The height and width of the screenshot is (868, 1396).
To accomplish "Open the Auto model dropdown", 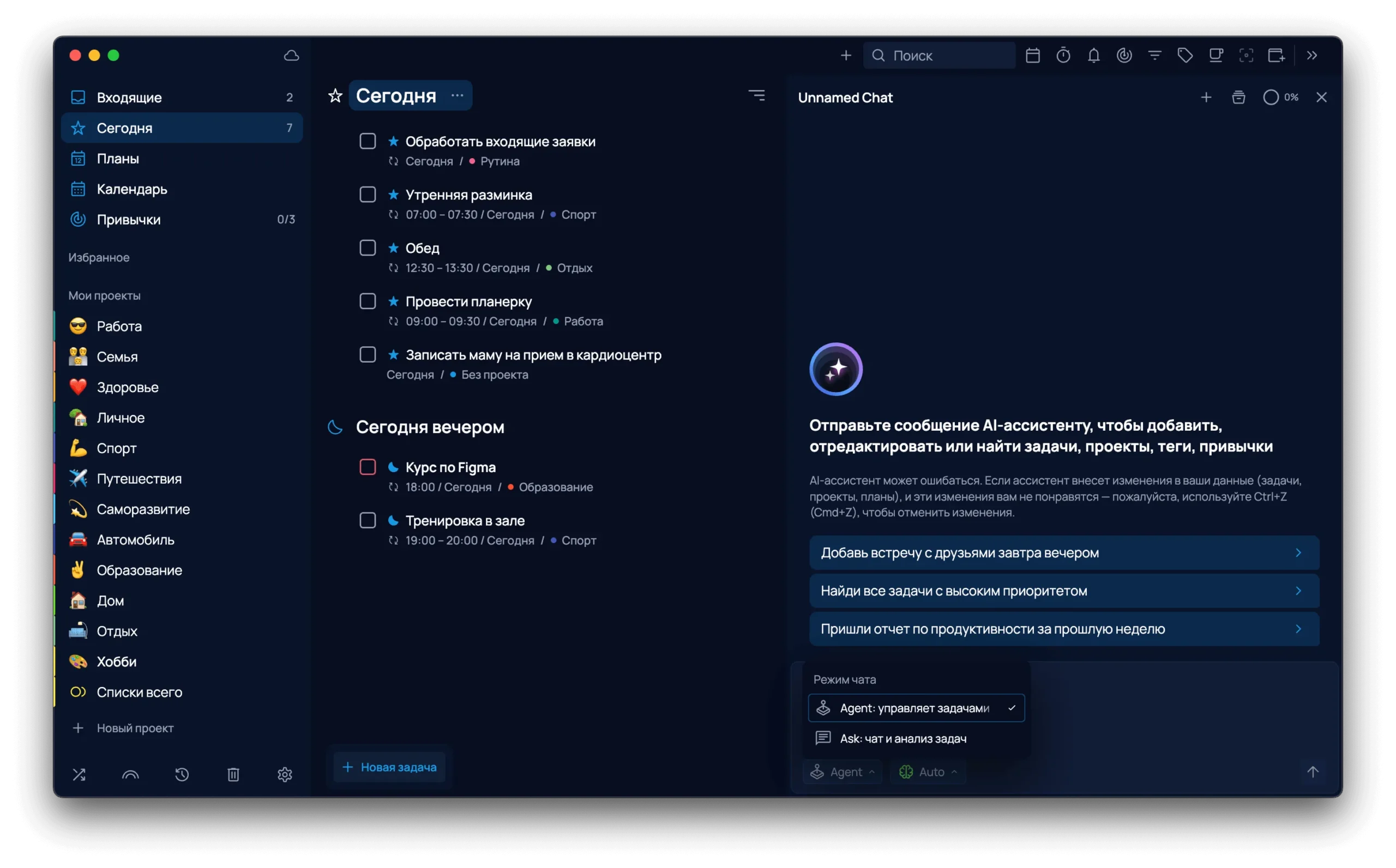I will (927, 771).
